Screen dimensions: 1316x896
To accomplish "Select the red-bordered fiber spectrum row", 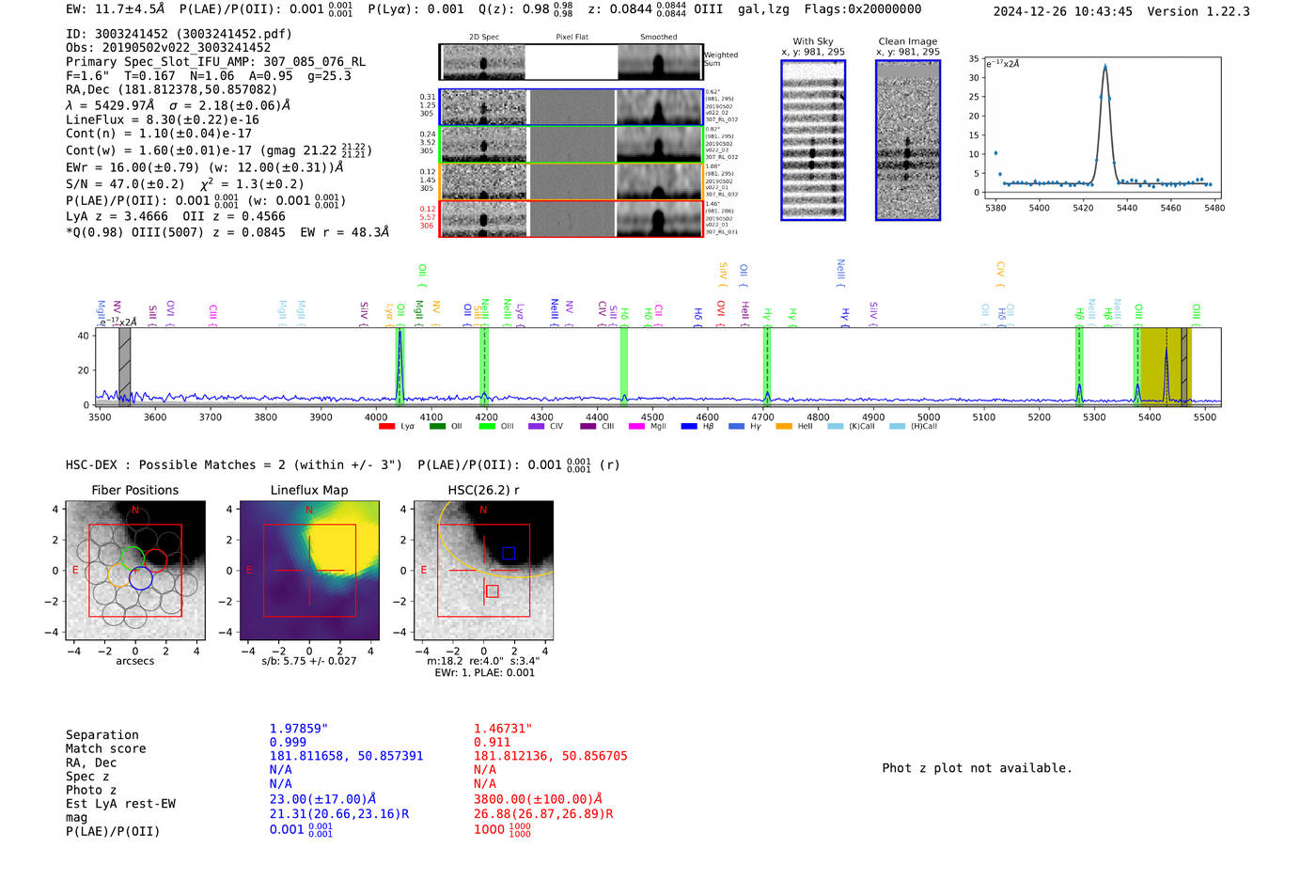I will [571, 218].
